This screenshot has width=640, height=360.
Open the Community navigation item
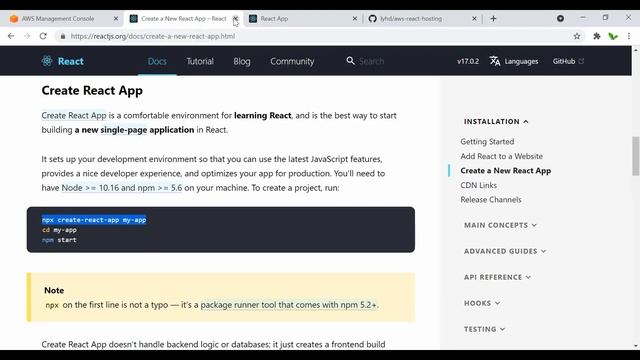click(292, 61)
